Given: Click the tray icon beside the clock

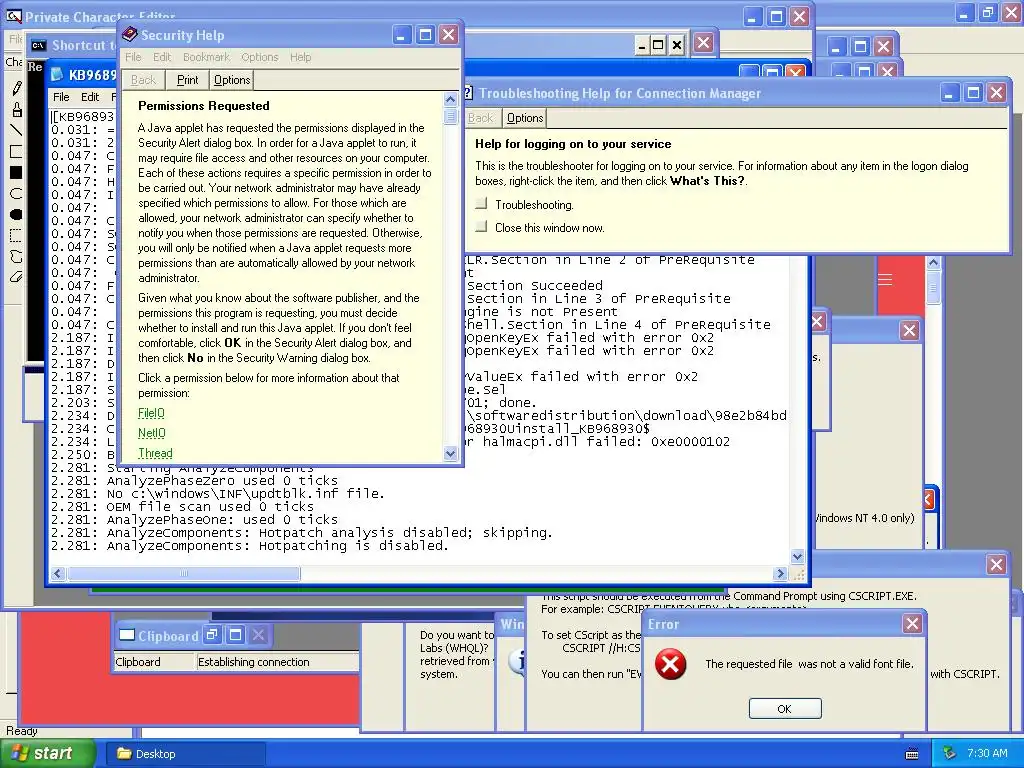Looking at the screenshot, I should pos(950,754).
